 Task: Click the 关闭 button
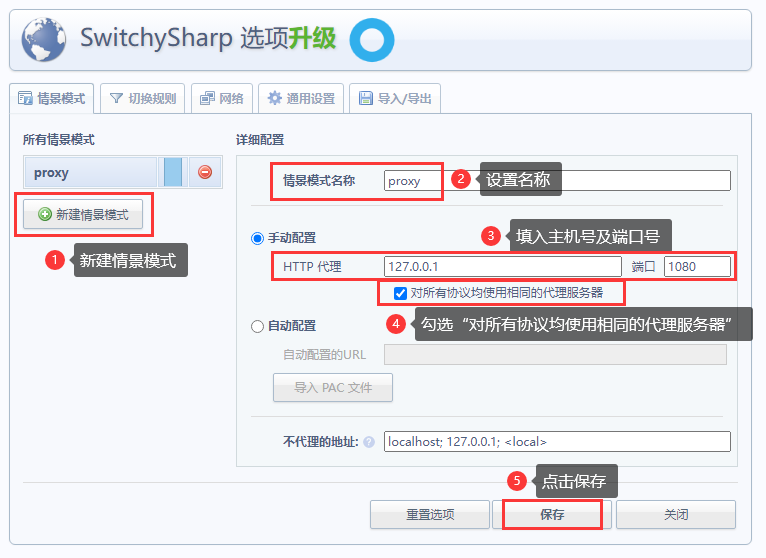tap(675, 514)
